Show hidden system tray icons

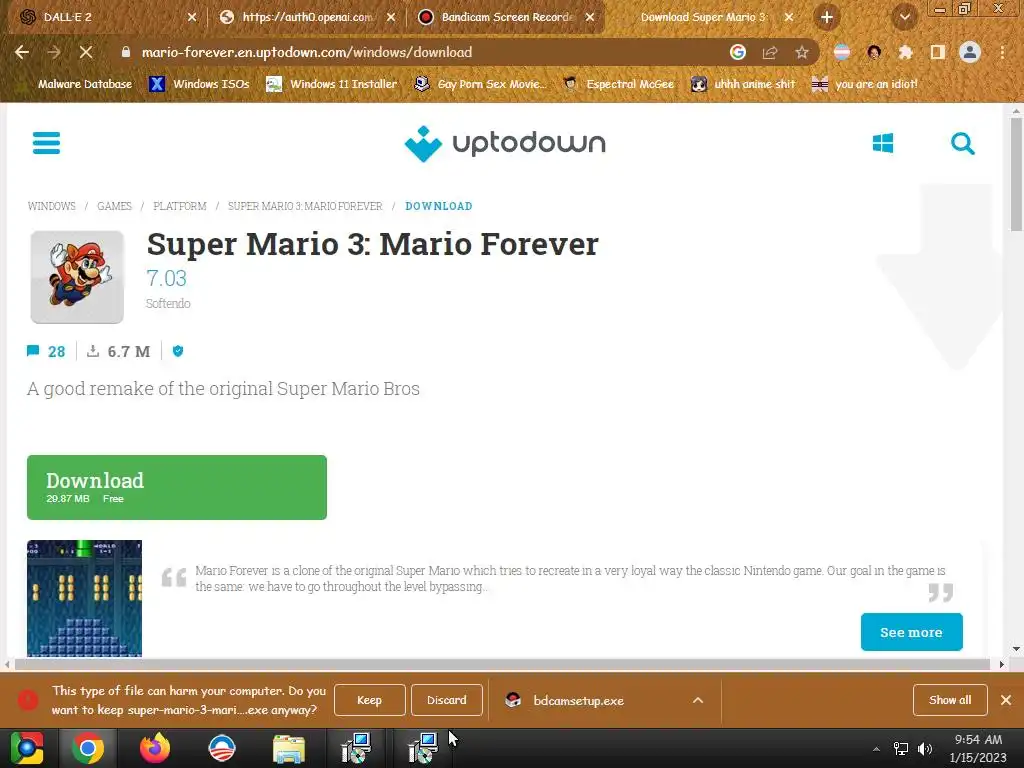pos(876,748)
